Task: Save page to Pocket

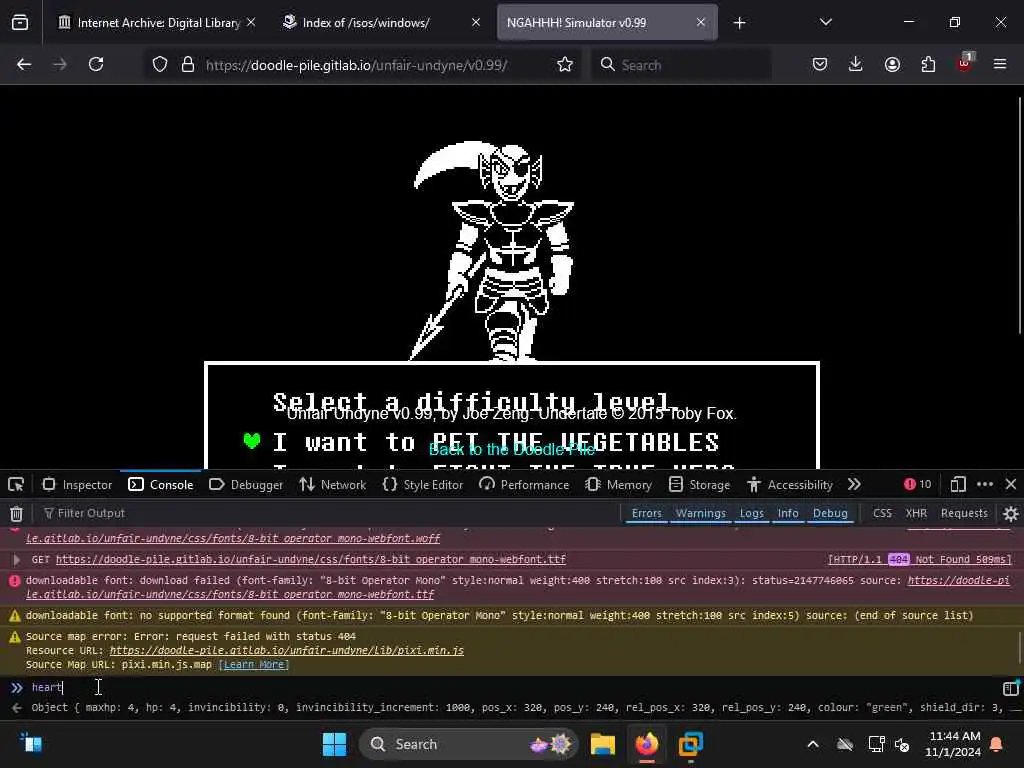Action: pyautogui.click(x=820, y=64)
